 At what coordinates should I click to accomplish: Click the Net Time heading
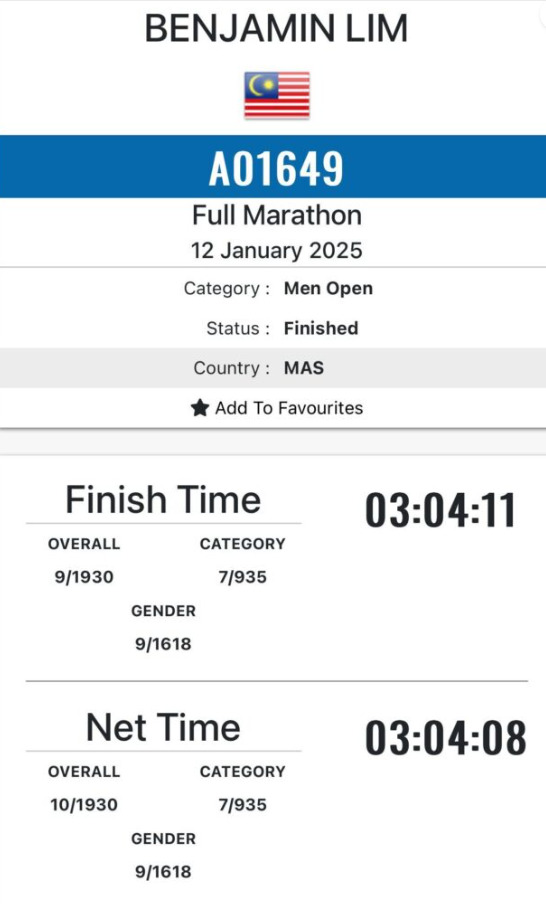(163, 727)
